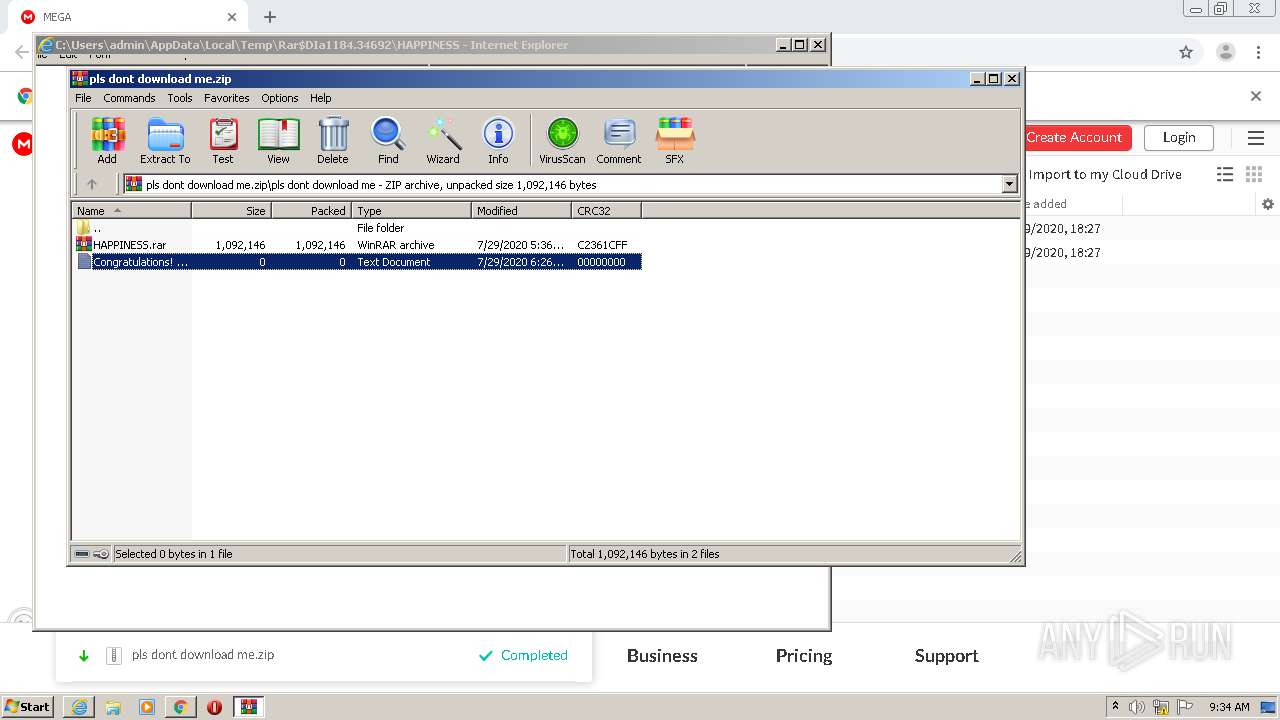
Task: Open the Commands menu
Action: [x=129, y=98]
